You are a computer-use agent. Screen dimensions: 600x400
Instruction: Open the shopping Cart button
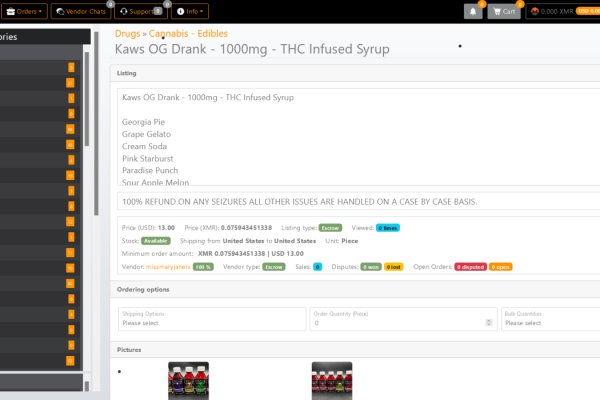coord(504,11)
